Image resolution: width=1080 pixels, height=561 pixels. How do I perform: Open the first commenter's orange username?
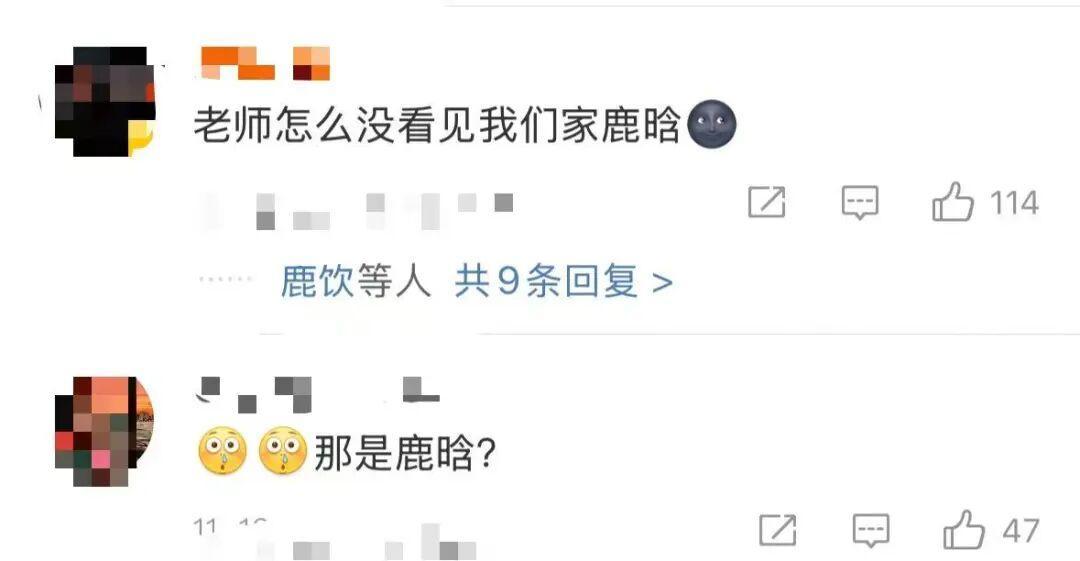pos(265,63)
